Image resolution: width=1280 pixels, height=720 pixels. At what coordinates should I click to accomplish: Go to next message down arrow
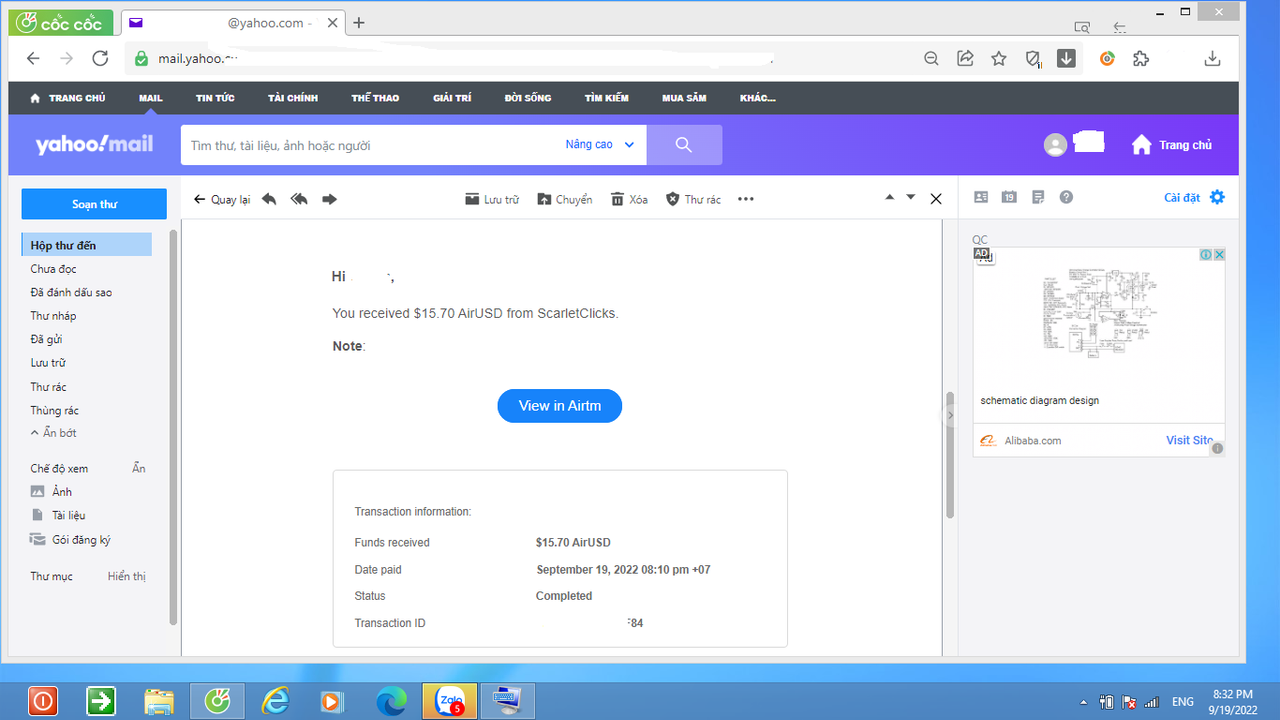(911, 197)
